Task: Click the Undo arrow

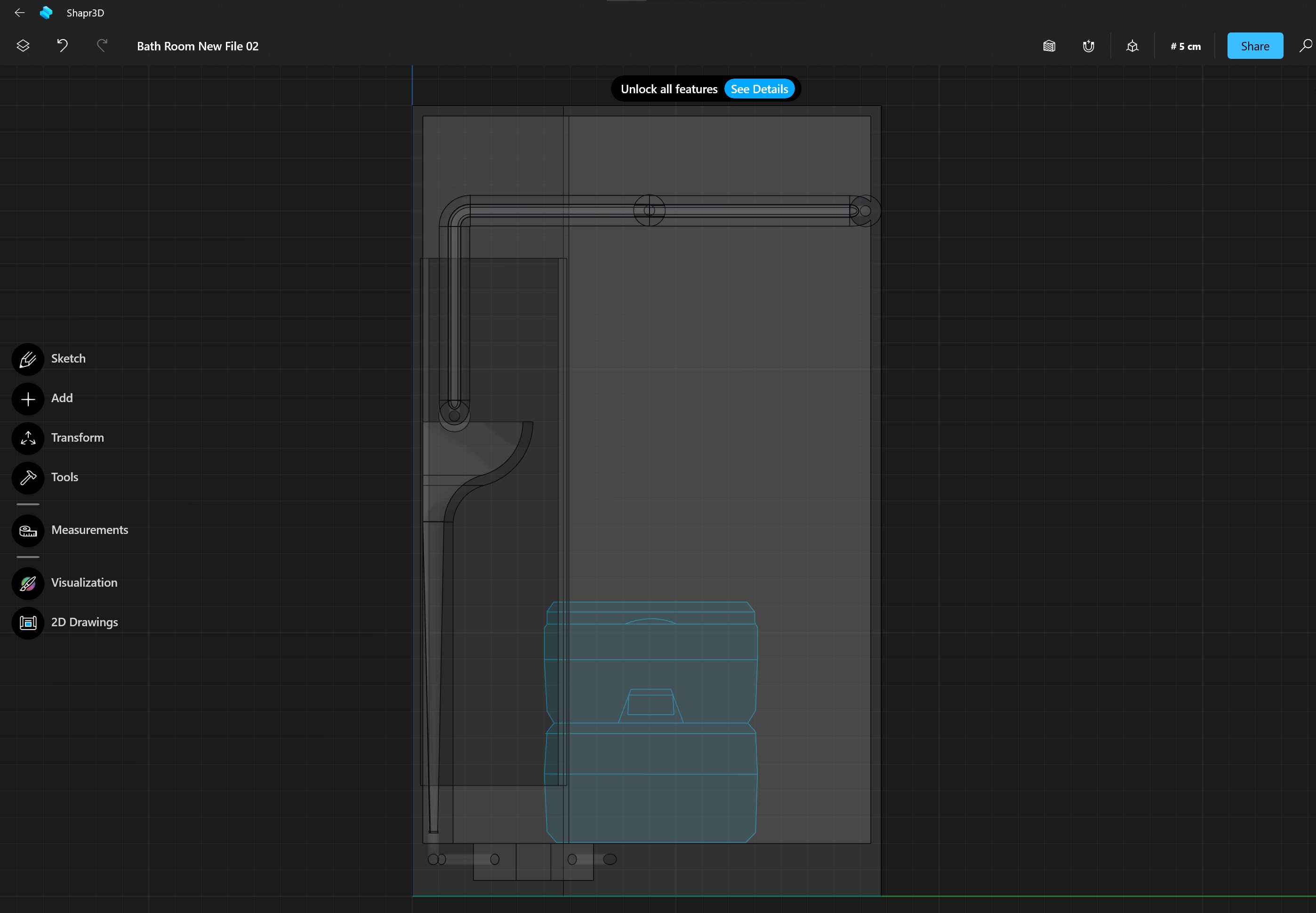Action: pyautogui.click(x=62, y=46)
